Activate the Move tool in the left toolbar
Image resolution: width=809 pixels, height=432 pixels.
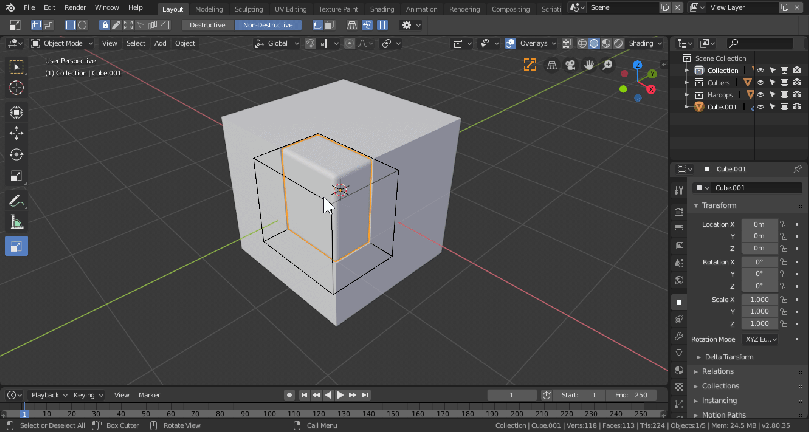(x=16, y=133)
